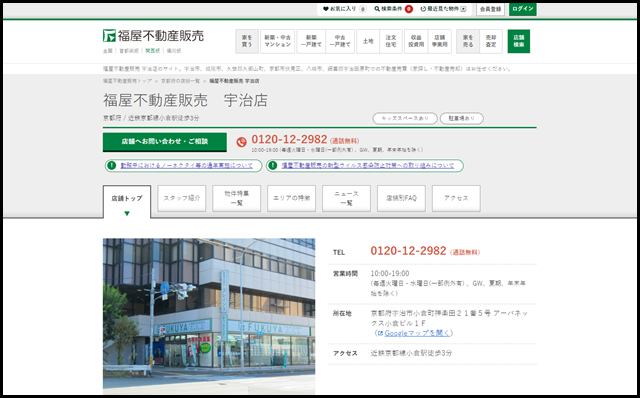Click the お気に入り favorites link

(x=343, y=9)
